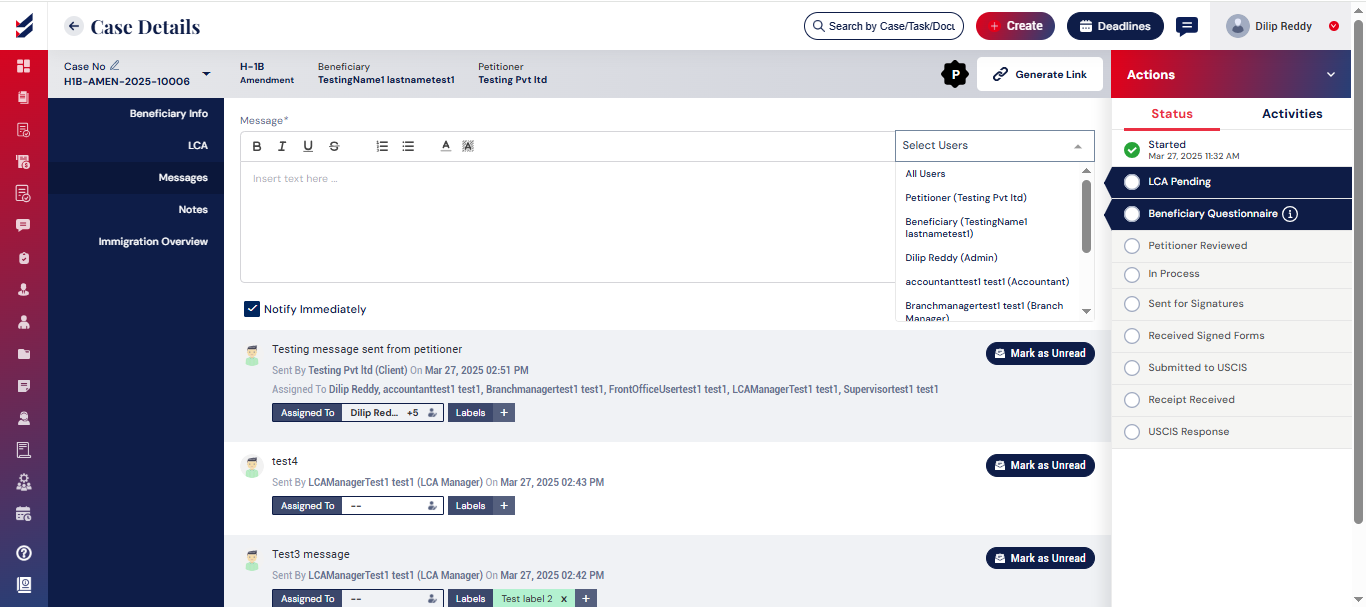The width and height of the screenshot is (1366, 607).
Task: Open Notes in the case sidebar
Action: (193, 210)
